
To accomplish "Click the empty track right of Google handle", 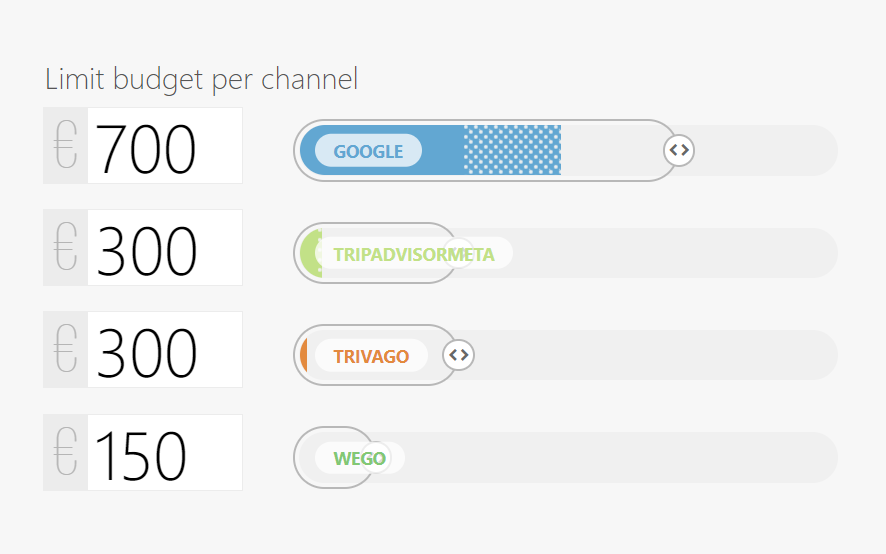I will click(765, 151).
